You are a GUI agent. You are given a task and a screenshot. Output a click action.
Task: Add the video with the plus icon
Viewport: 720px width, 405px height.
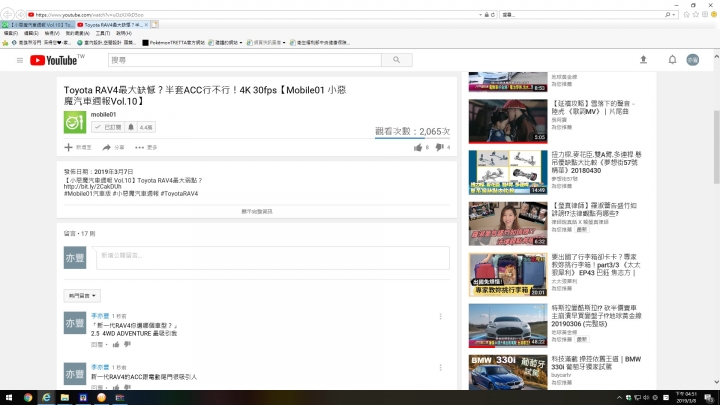click(68, 147)
